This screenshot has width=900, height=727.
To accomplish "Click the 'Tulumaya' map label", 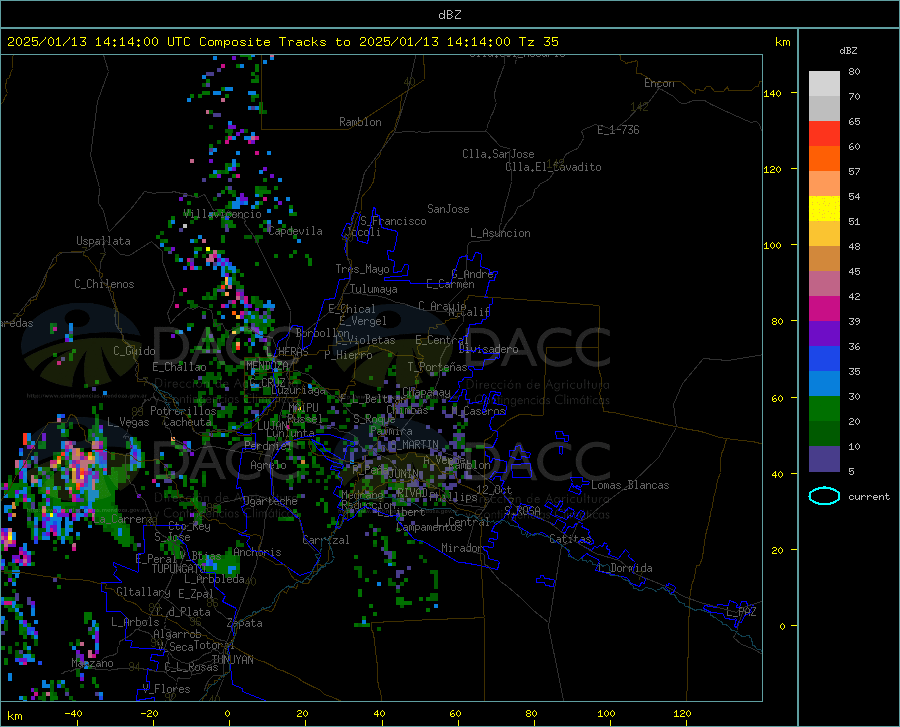I will [374, 289].
